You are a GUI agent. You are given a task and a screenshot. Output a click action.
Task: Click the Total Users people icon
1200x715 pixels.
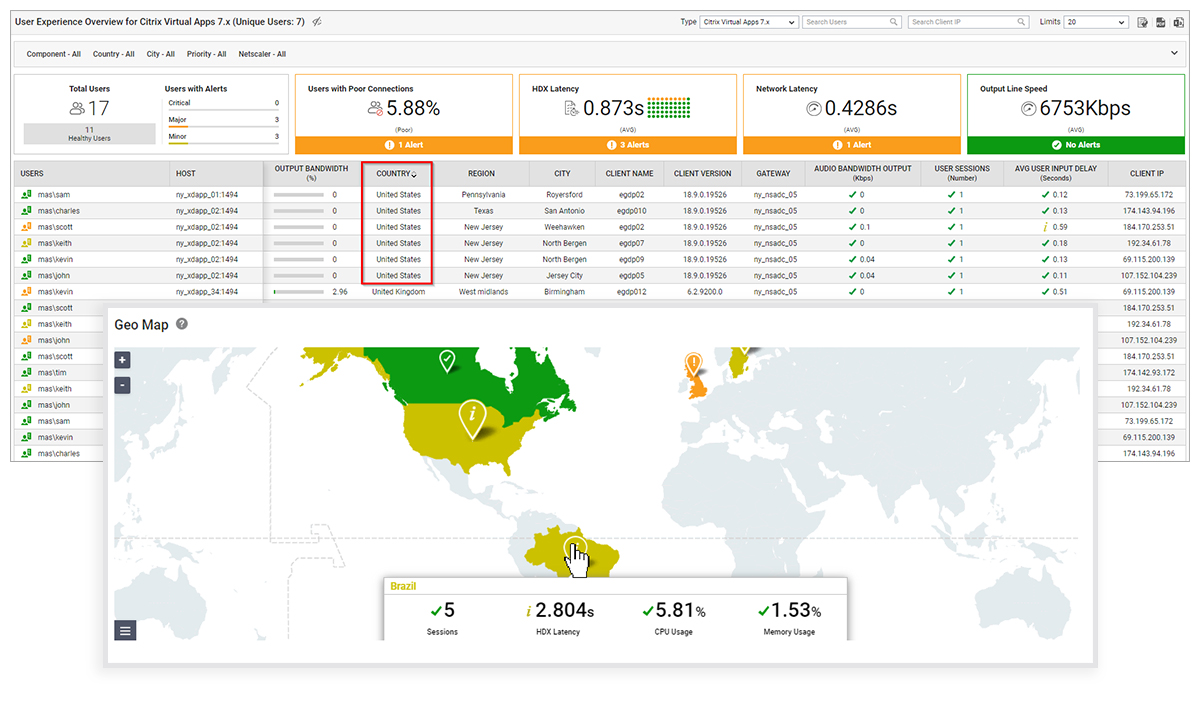pos(77,109)
